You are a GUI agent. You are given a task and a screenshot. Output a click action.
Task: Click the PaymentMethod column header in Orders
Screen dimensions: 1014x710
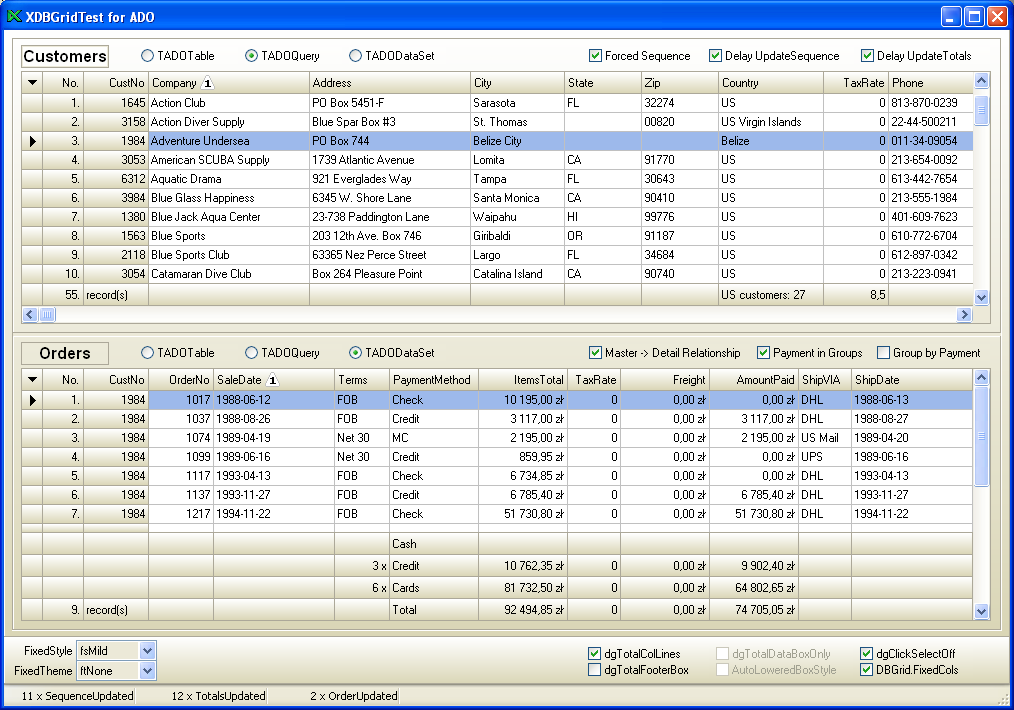pos(433,380)
